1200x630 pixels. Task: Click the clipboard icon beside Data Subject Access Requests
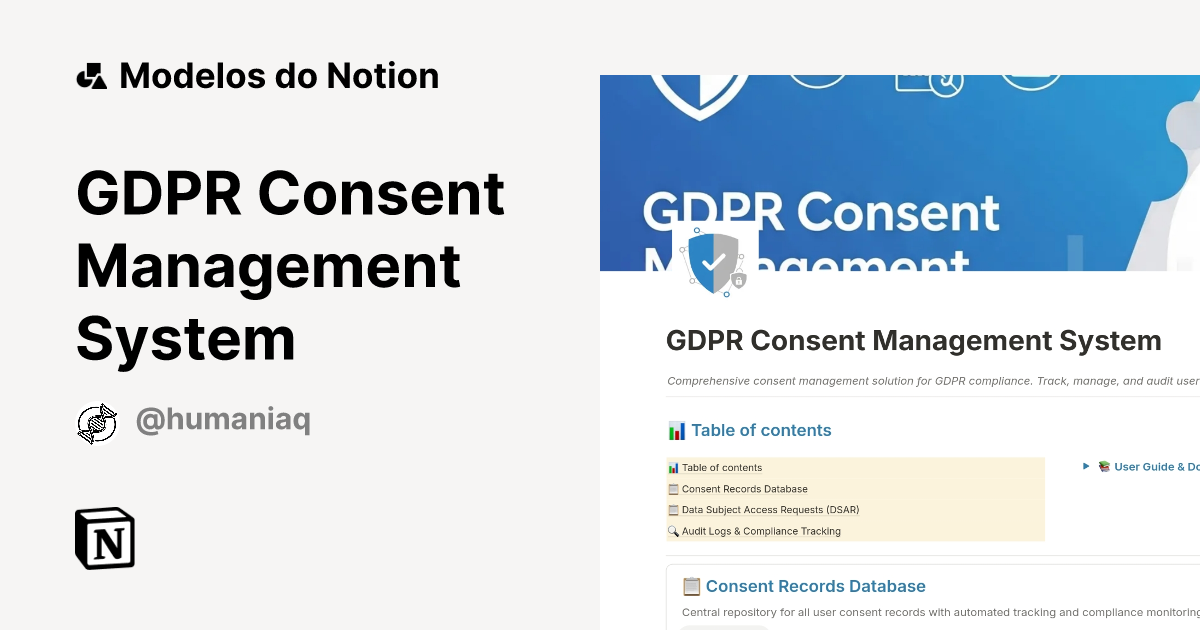[x=673, y=510]
